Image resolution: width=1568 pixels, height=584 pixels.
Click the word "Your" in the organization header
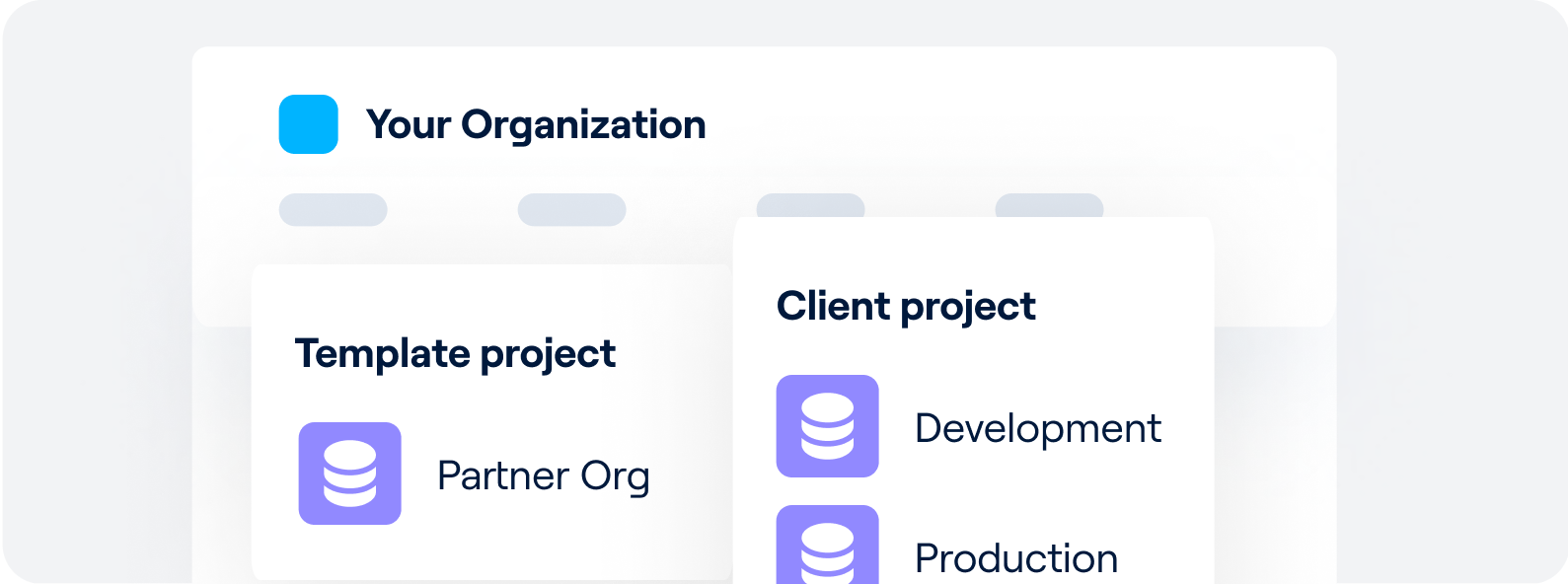pyautogui.click(x=408, y=125)
